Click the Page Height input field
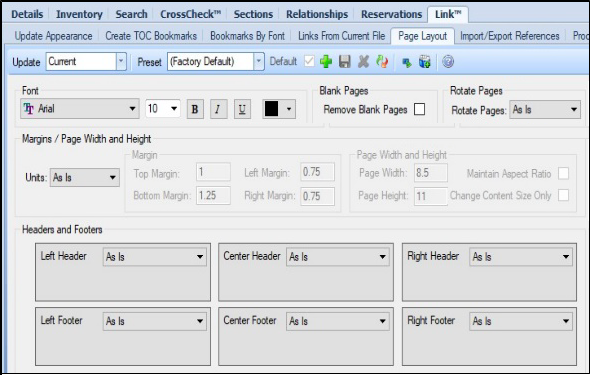The width and height of the screenshot is (590, 375). (x=431, y=196)
